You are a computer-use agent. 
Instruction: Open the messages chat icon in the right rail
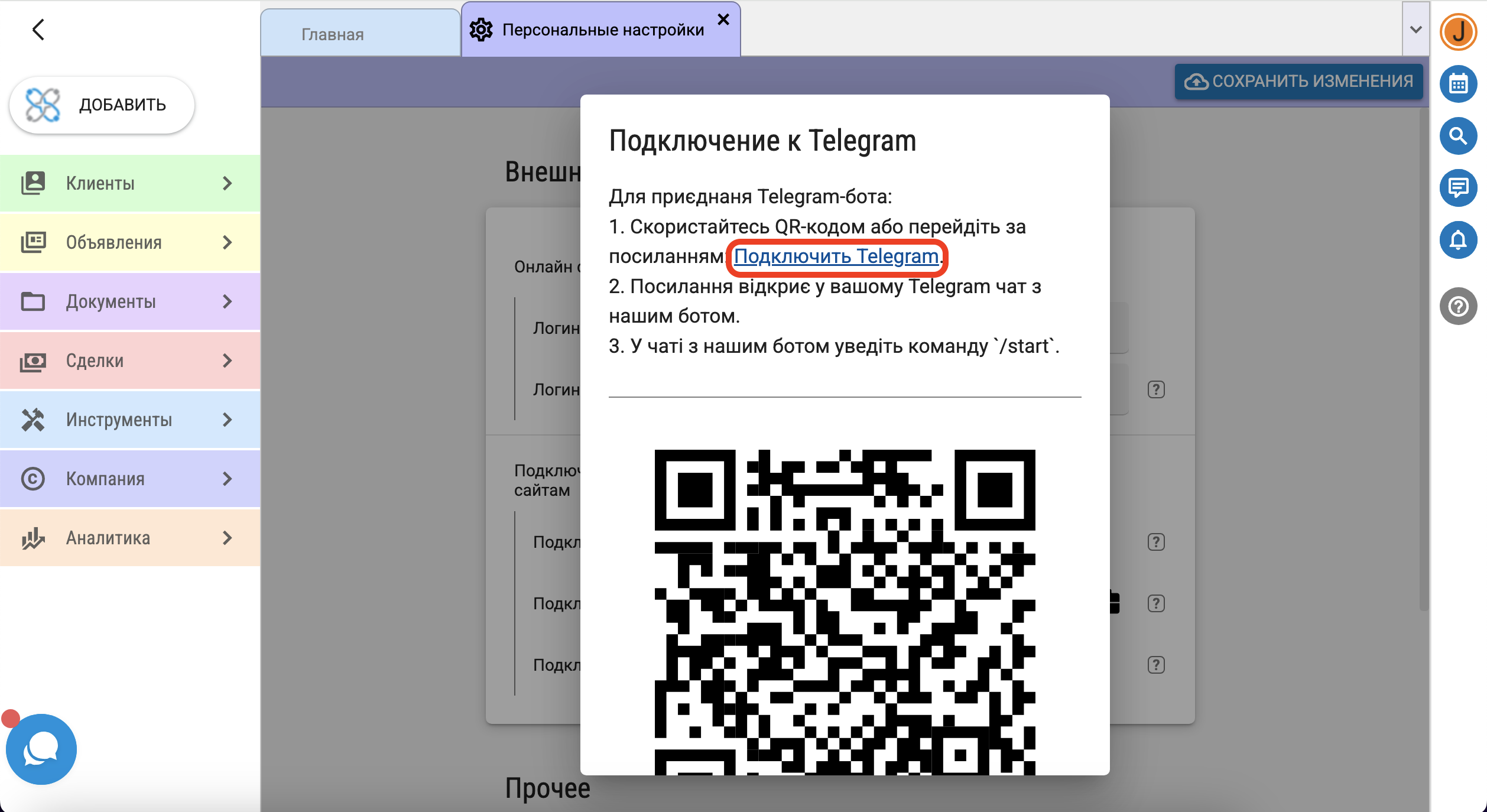coord(1458,188)
